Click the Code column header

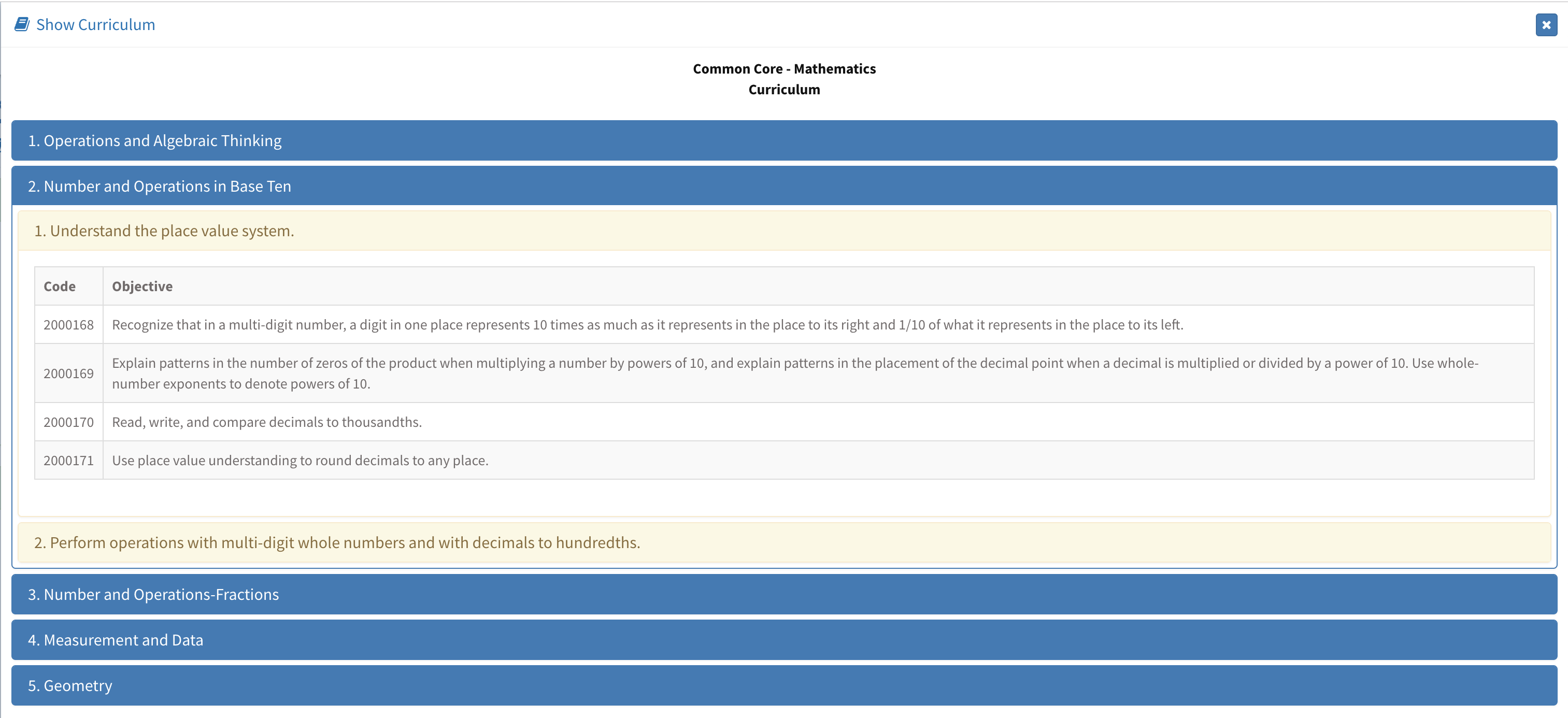click(60, 286)
